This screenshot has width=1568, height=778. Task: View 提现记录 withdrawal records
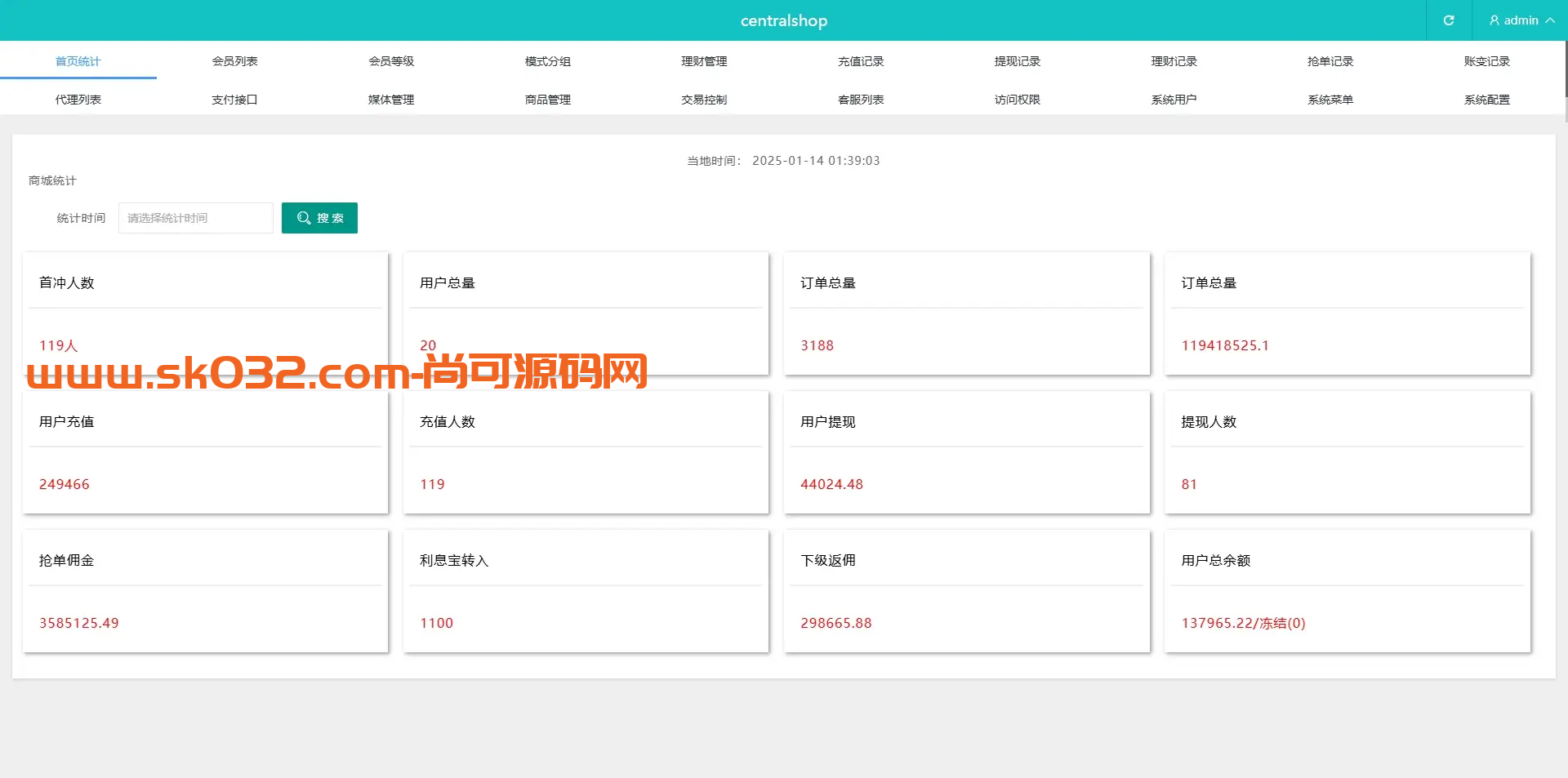coord(1017,60)
